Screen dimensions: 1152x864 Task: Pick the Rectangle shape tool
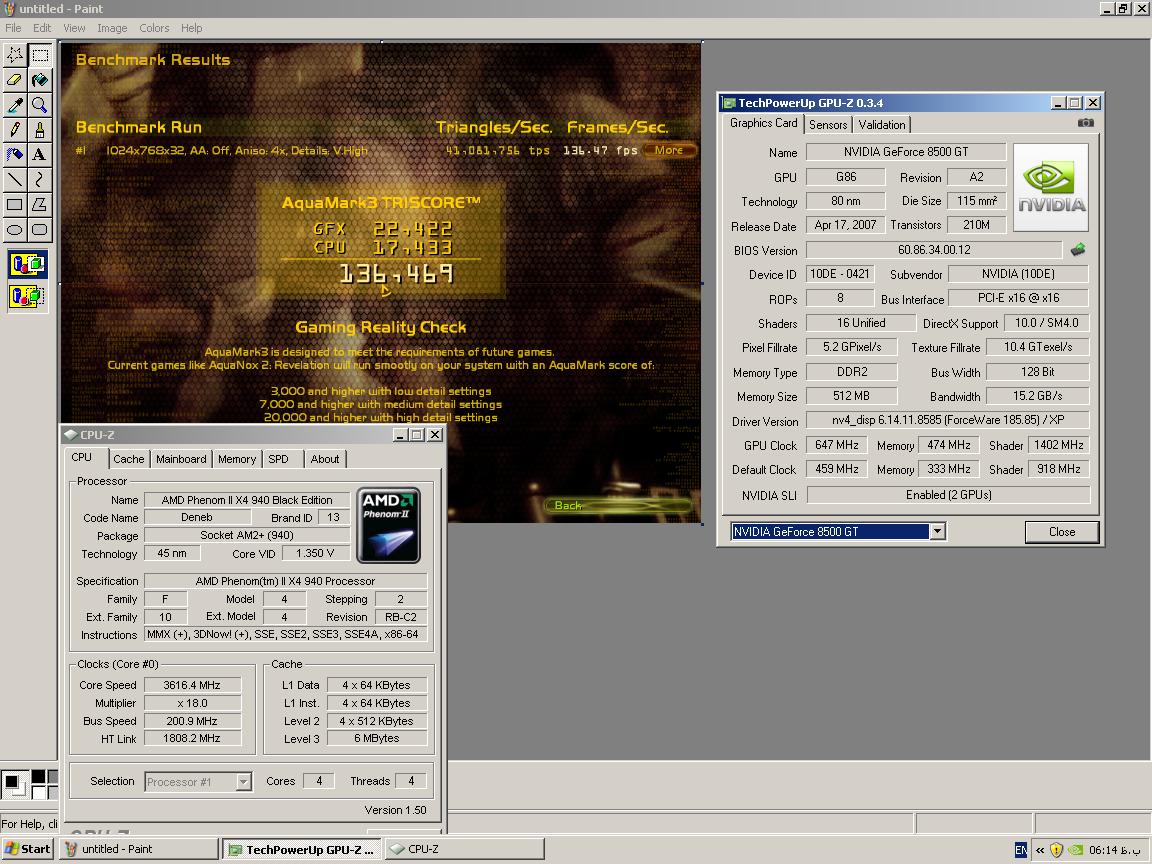point(15,205)
